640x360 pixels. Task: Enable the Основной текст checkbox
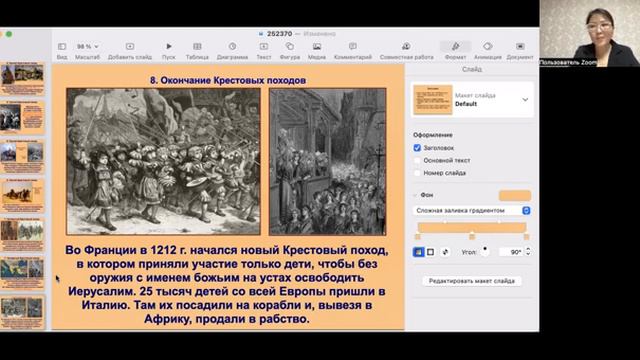(417, 160)
